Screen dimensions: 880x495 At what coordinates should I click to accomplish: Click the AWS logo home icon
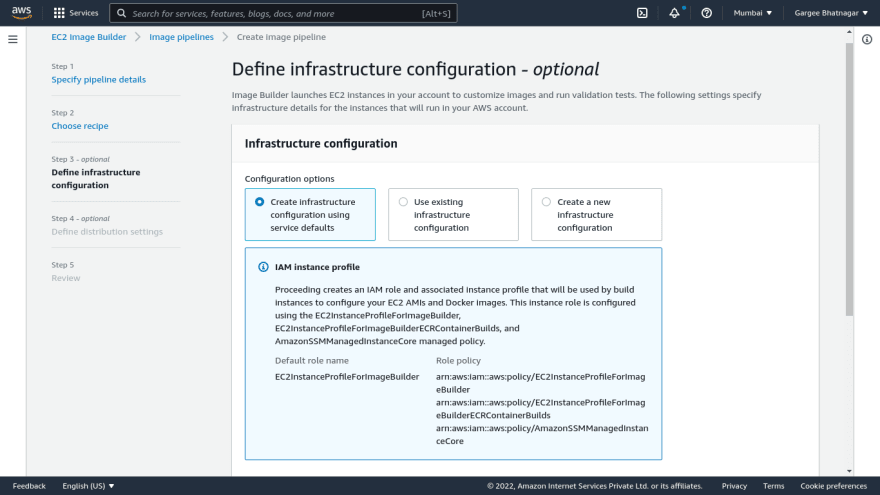pyautogui.click(x=22, y=12)
